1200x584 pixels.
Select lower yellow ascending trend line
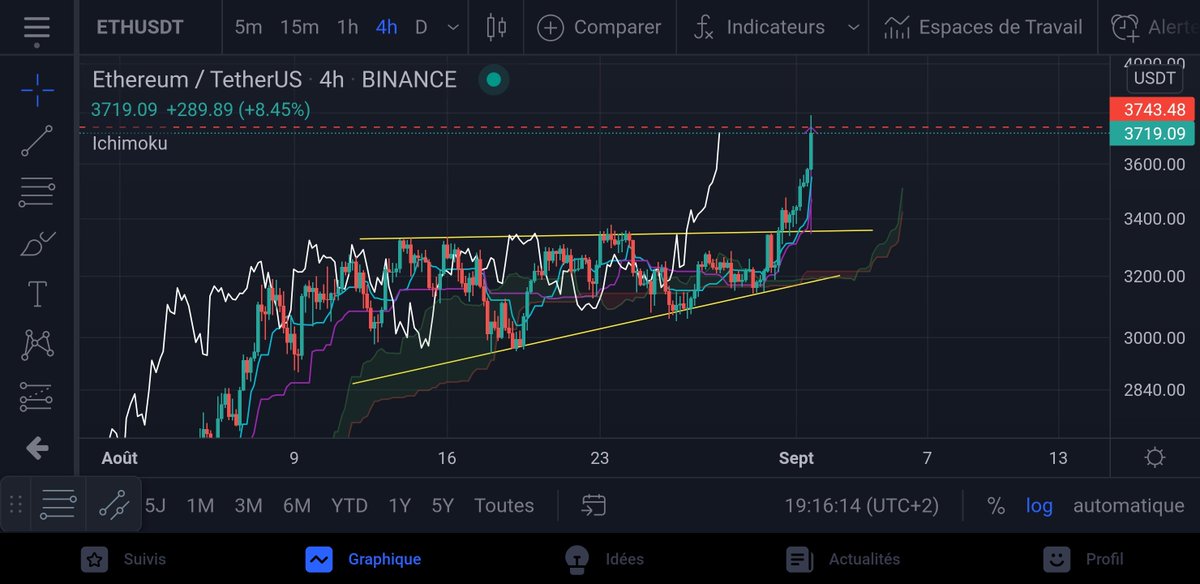[595, 329]
